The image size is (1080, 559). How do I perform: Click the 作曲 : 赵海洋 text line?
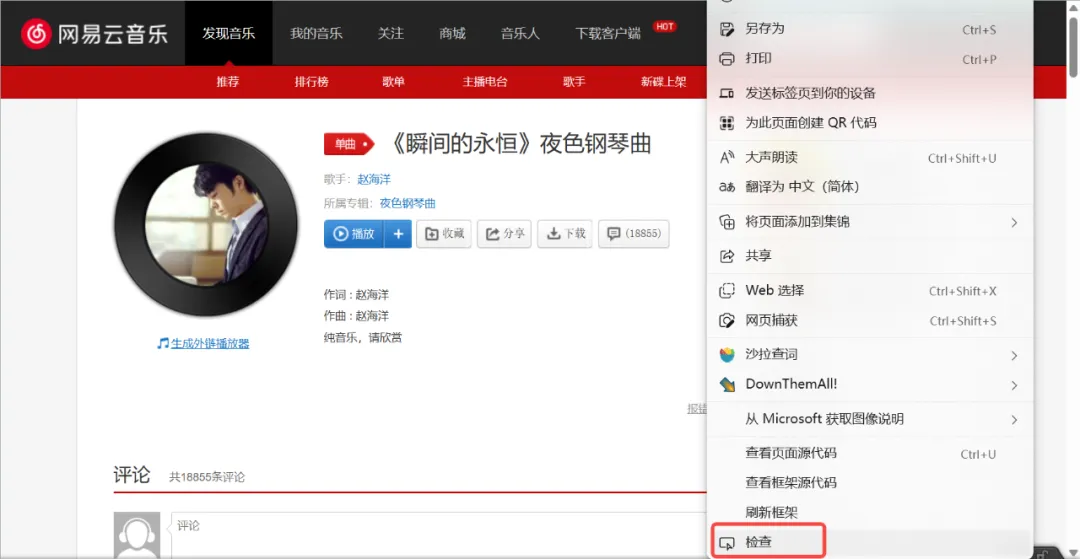(x=356, y=316)
